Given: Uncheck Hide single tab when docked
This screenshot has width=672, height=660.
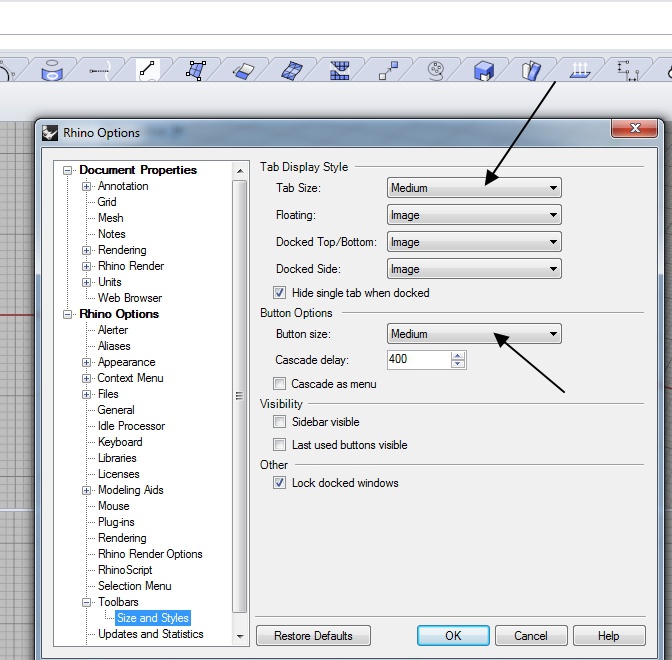Looking at the screenshot, I should 280,293.
